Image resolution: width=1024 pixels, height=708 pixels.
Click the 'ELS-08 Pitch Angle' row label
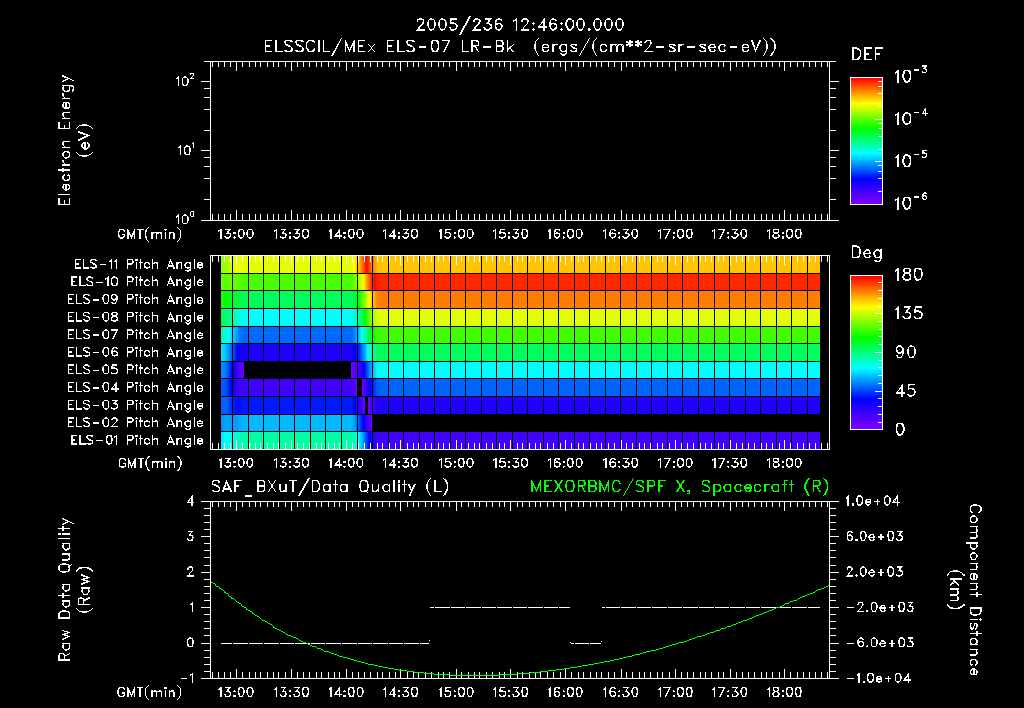[136, 317]
